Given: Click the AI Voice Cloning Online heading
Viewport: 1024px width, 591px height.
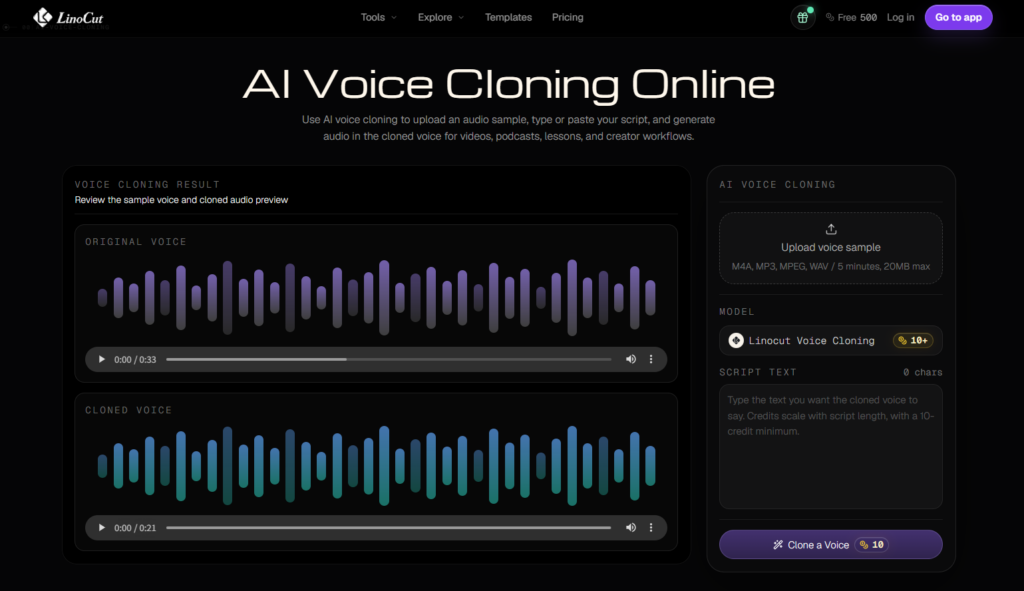Looking at the screenshot, I should (509, 84).
